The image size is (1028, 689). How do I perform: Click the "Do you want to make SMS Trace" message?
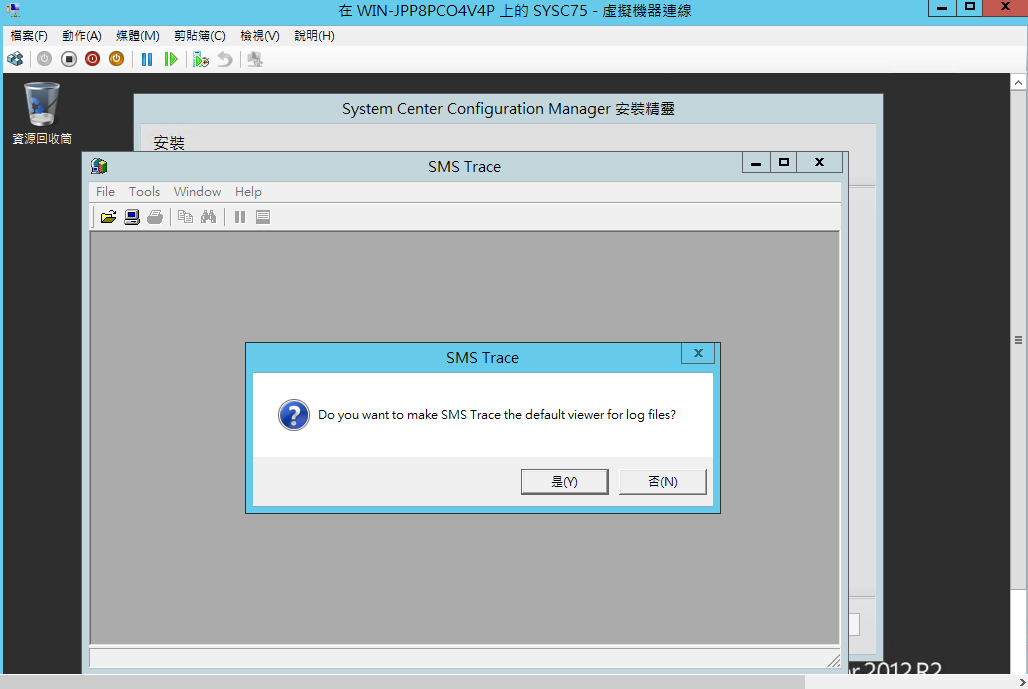click(497, 414)
